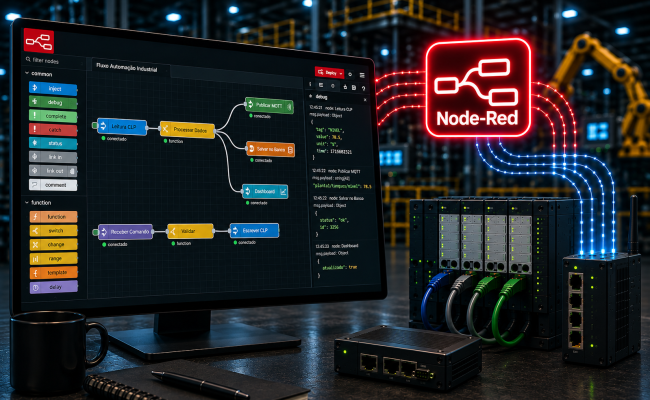Open the debug messages list sidebar tab
Image resolution: width=650 pixels, height=400 pixels.
tap(321, 85)
